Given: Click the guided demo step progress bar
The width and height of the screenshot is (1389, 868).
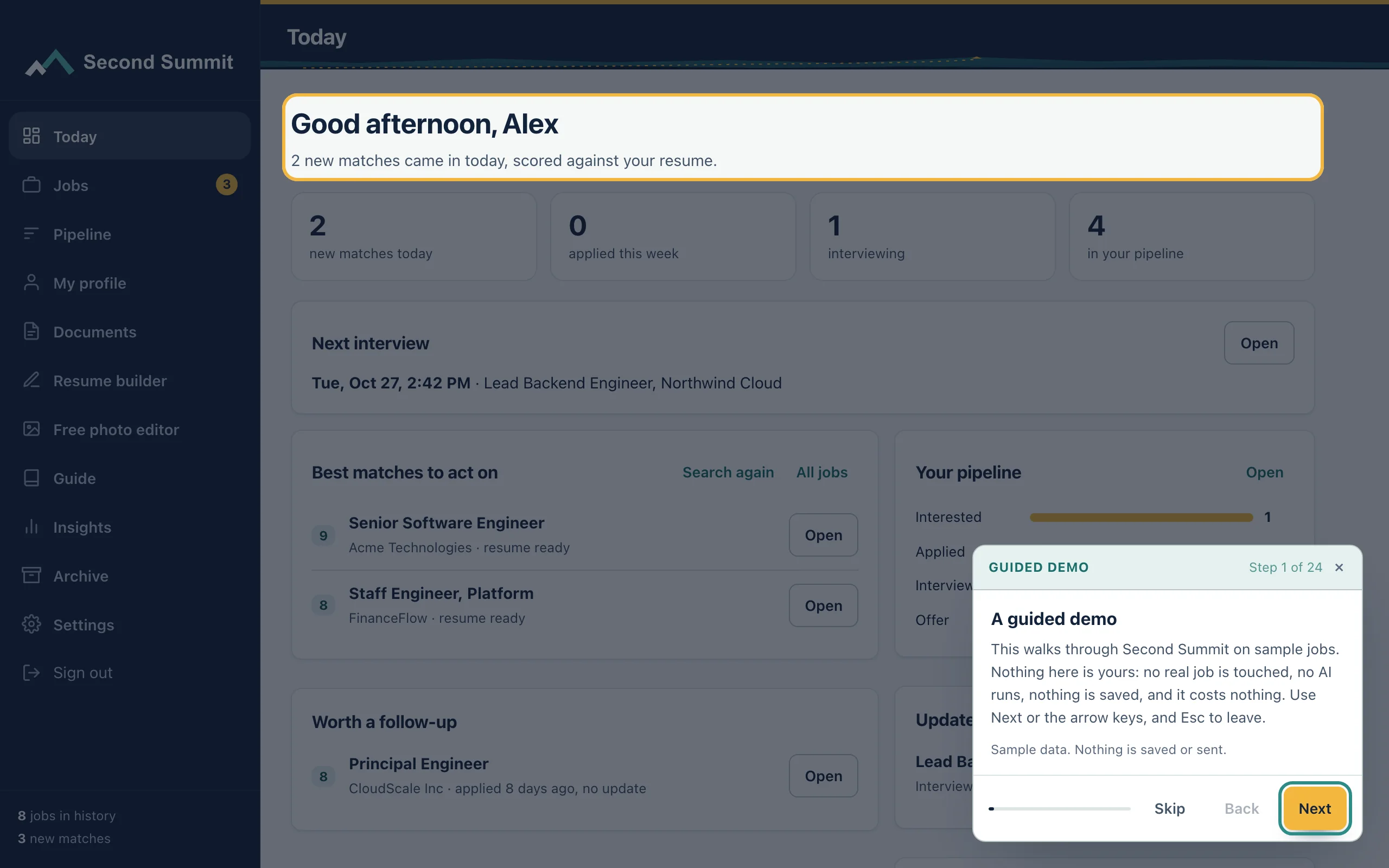Looking at the screenshot, I should [1060, 808].
